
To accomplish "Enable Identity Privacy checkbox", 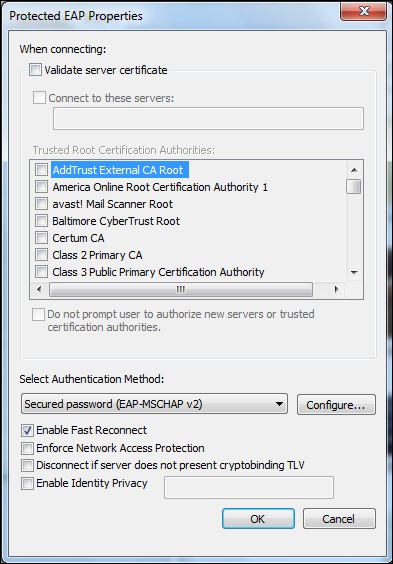I will 27,483.
